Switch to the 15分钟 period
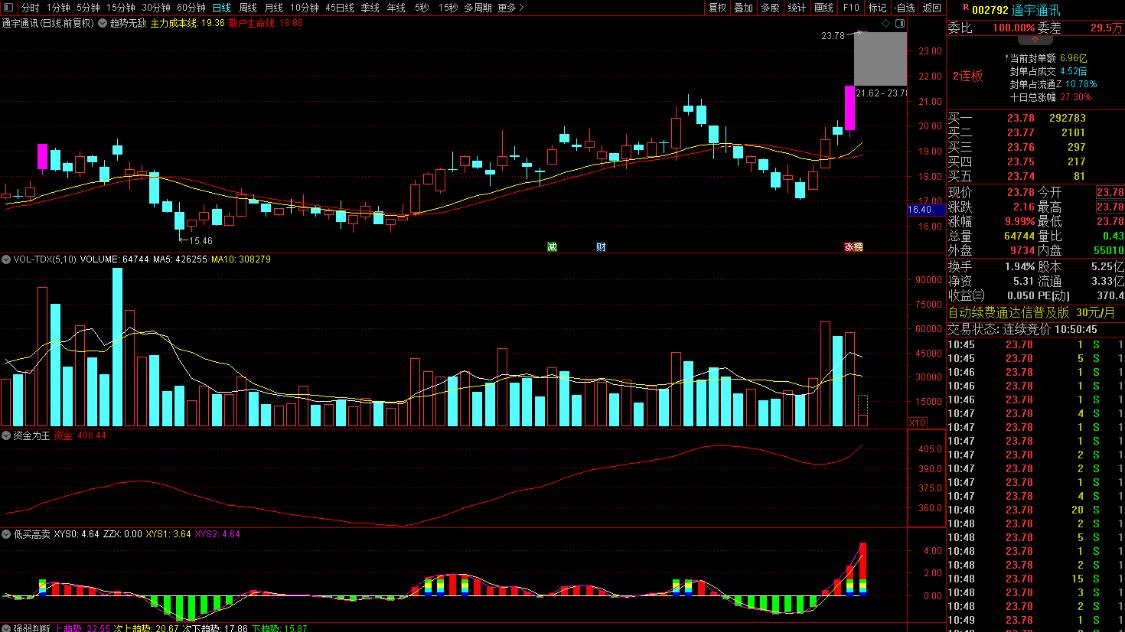Screen dimensions: 1125x632 tap(121, 8)
